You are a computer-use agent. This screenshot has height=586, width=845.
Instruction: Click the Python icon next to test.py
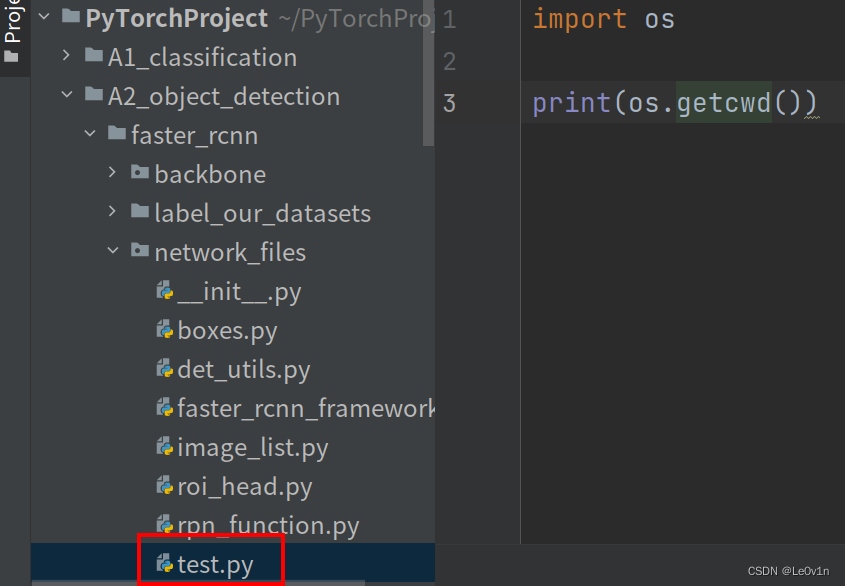[165, 564]
